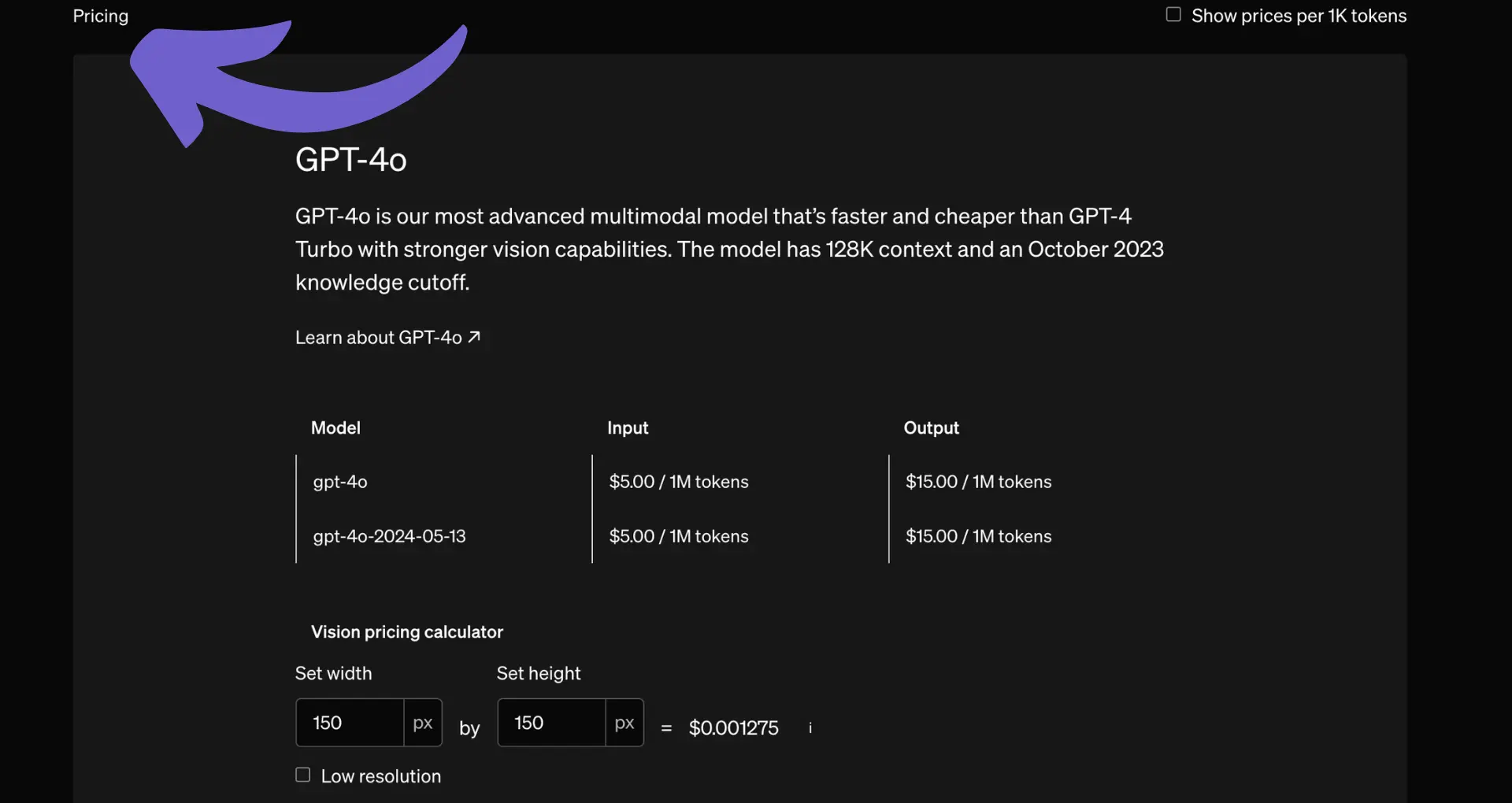Click gpt-4o output price $15.00 / 1M tokens
The image size is (1512, 803).
click(978, 482)
